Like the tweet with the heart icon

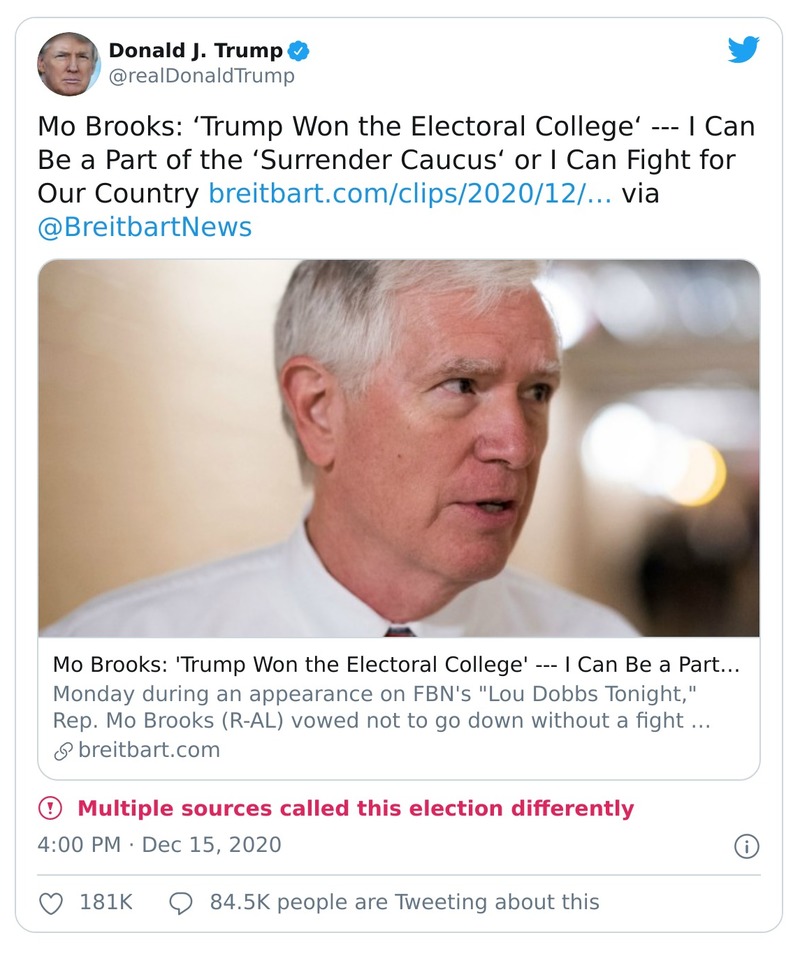[50, 902]
